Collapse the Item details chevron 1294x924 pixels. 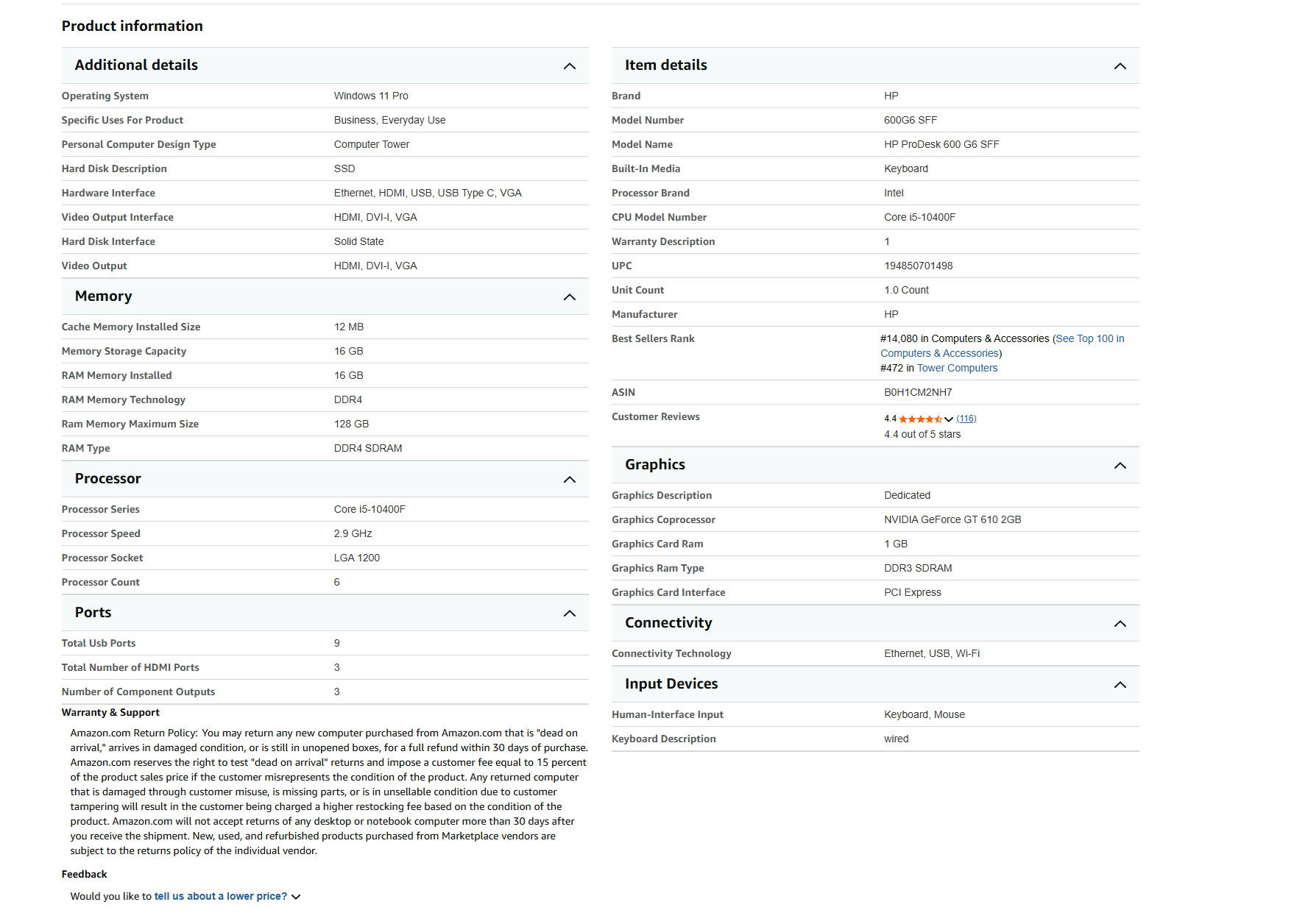1120,66
